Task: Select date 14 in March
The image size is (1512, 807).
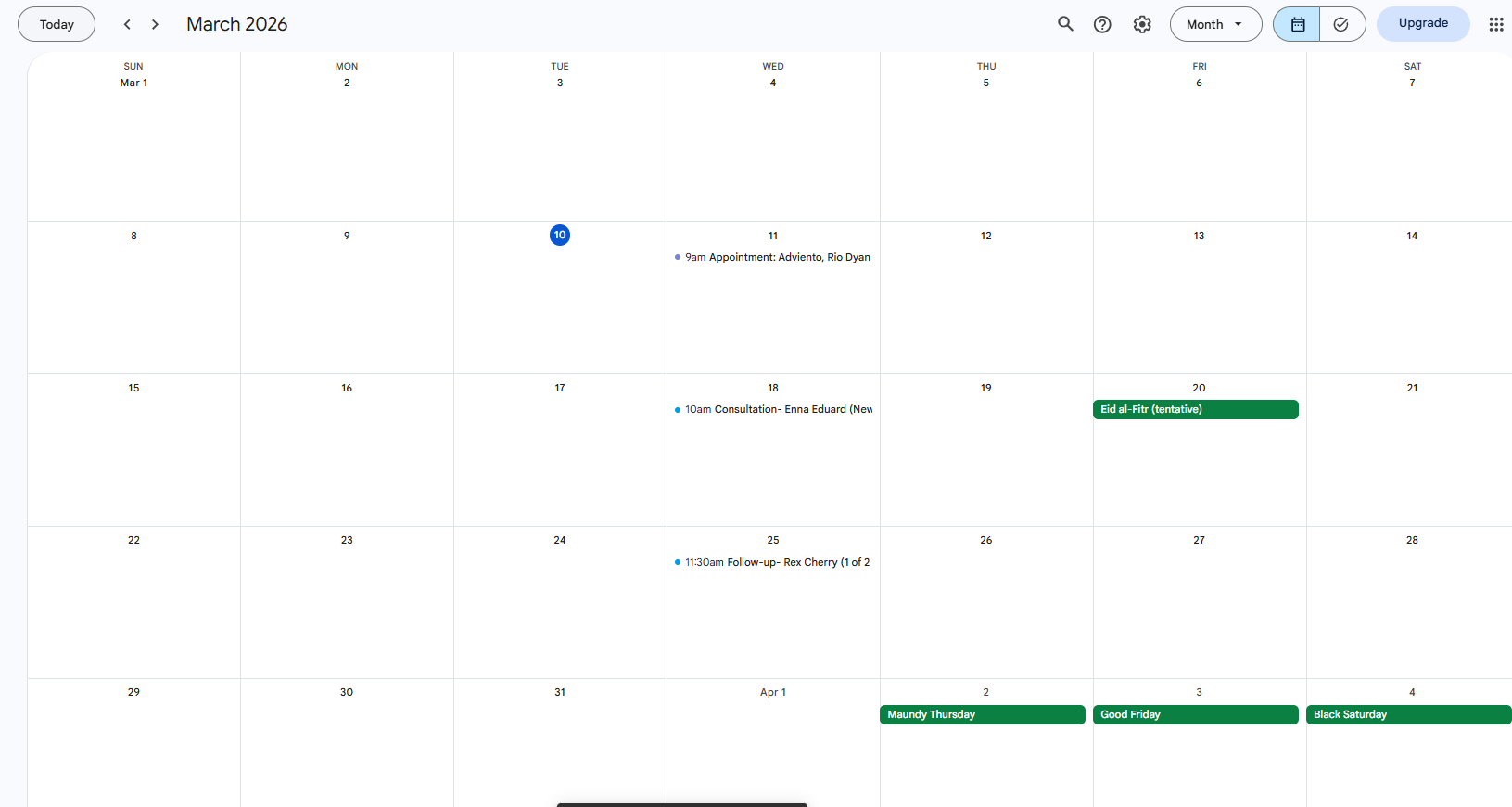Action: [x=1412, y=236]
